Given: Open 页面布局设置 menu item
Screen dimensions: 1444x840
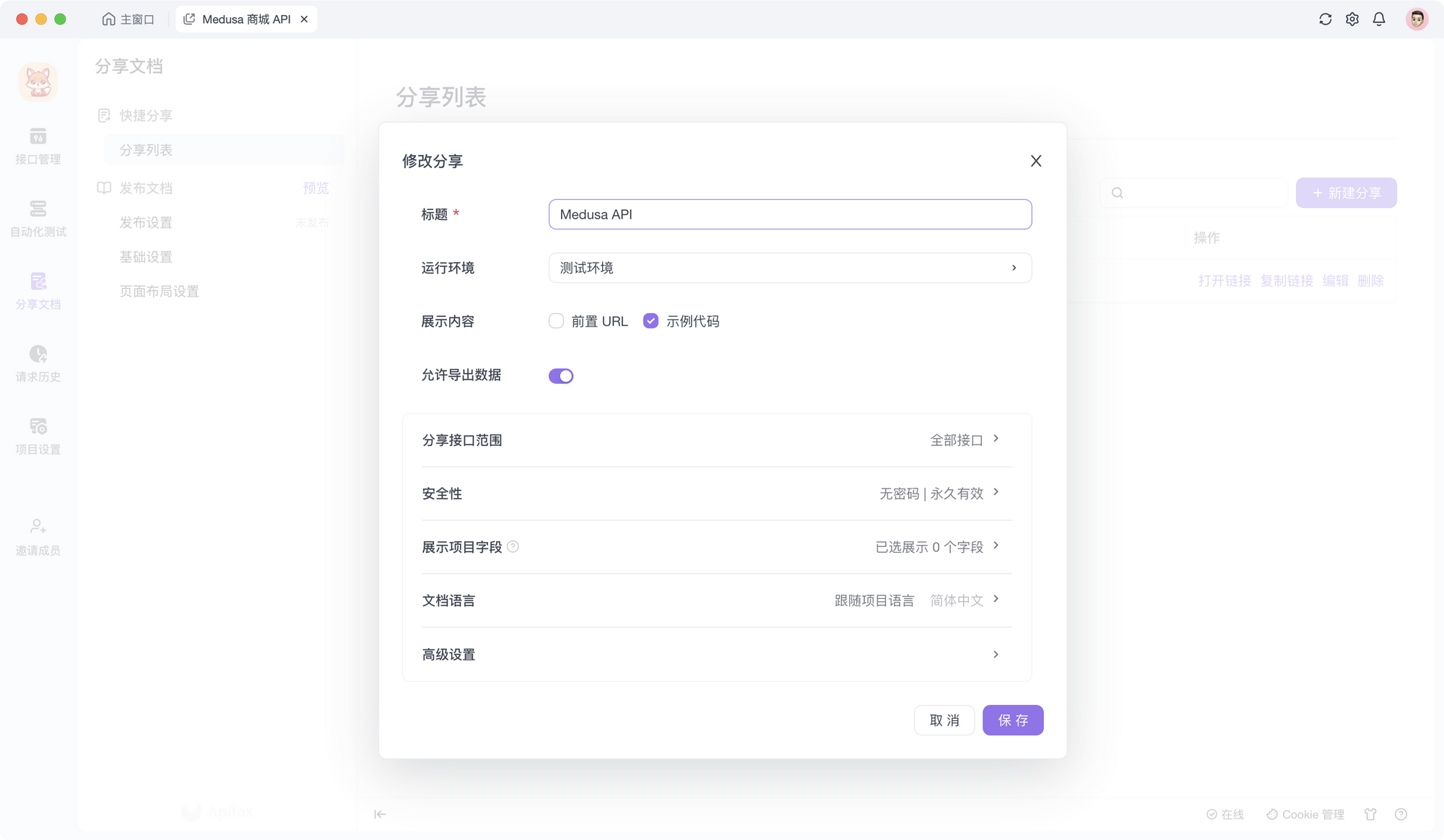Looking at the screenshot, I should (159, 292).
